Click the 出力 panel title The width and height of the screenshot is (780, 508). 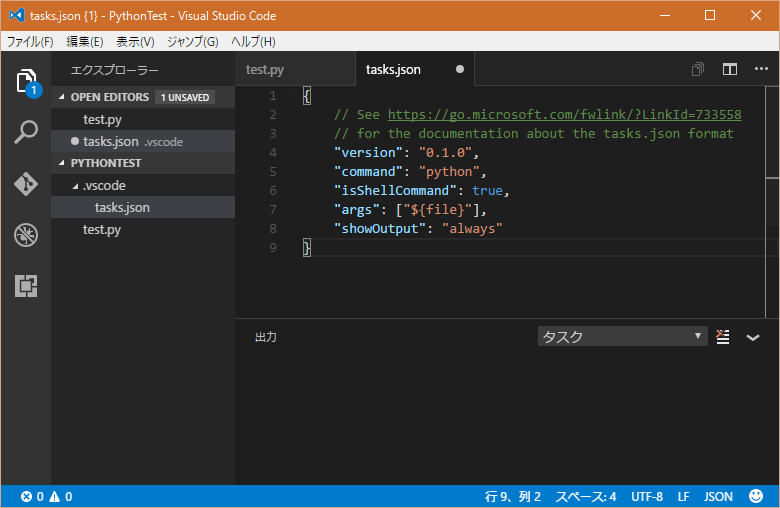tap(266, 337)
